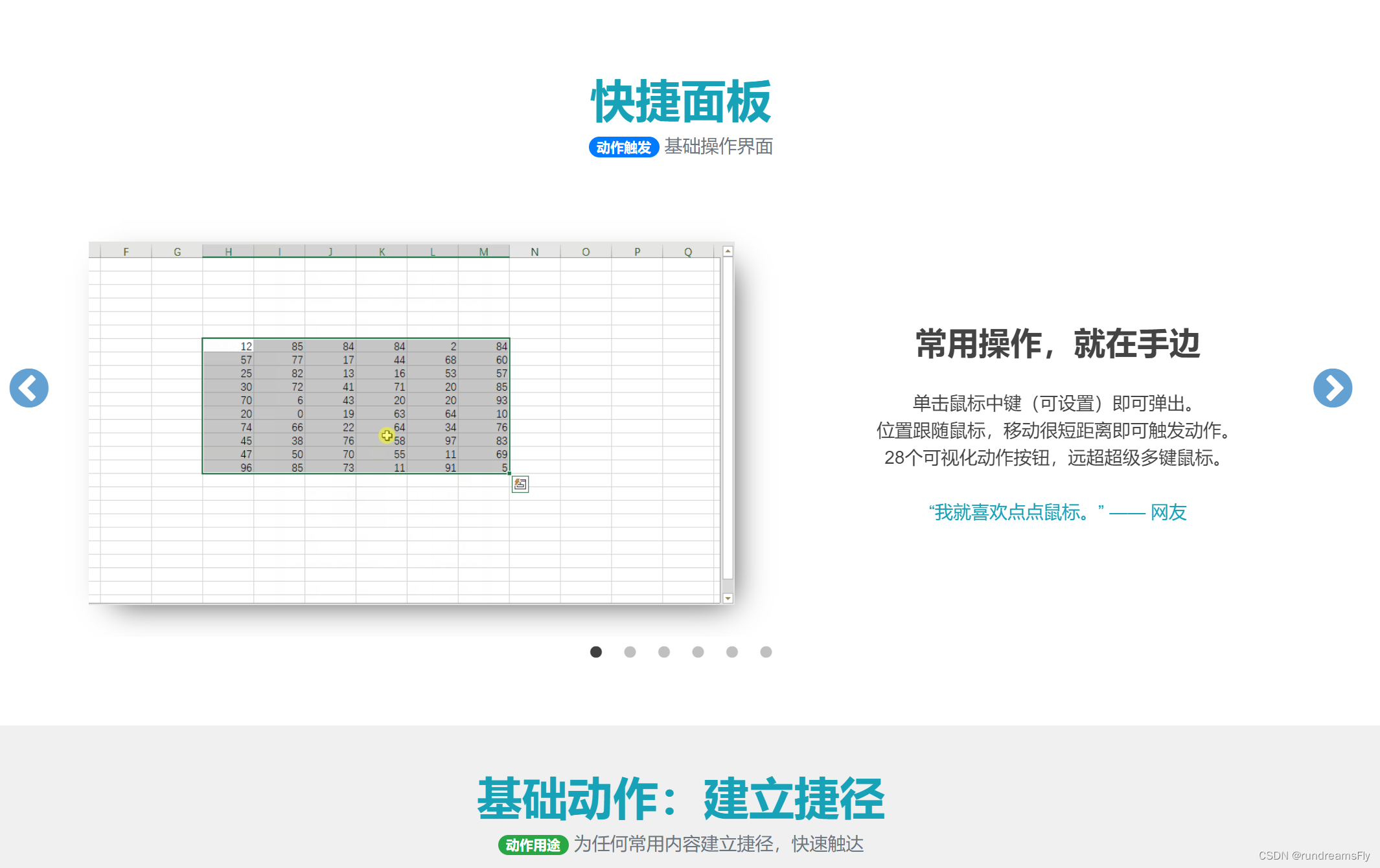Screen dimensions: 1380x868
Task: Click the text 为任何常用内容建立捷径，快速触达
Action: tap(719, 844)
